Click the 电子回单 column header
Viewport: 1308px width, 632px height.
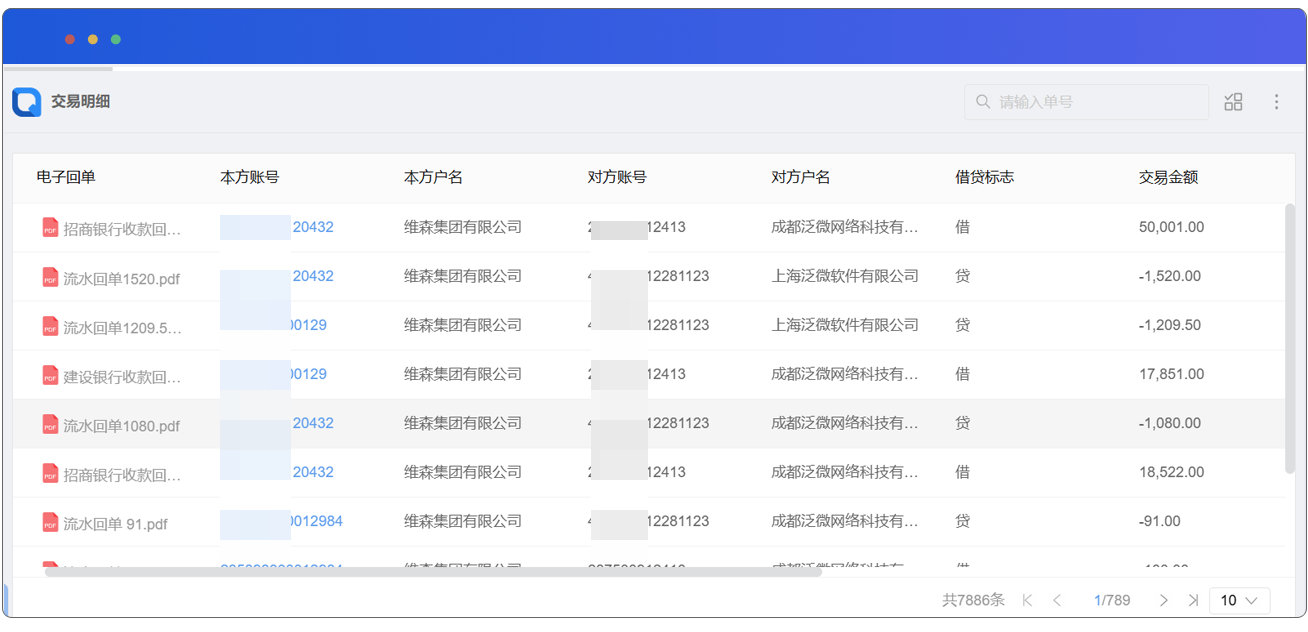pos(66,177)
